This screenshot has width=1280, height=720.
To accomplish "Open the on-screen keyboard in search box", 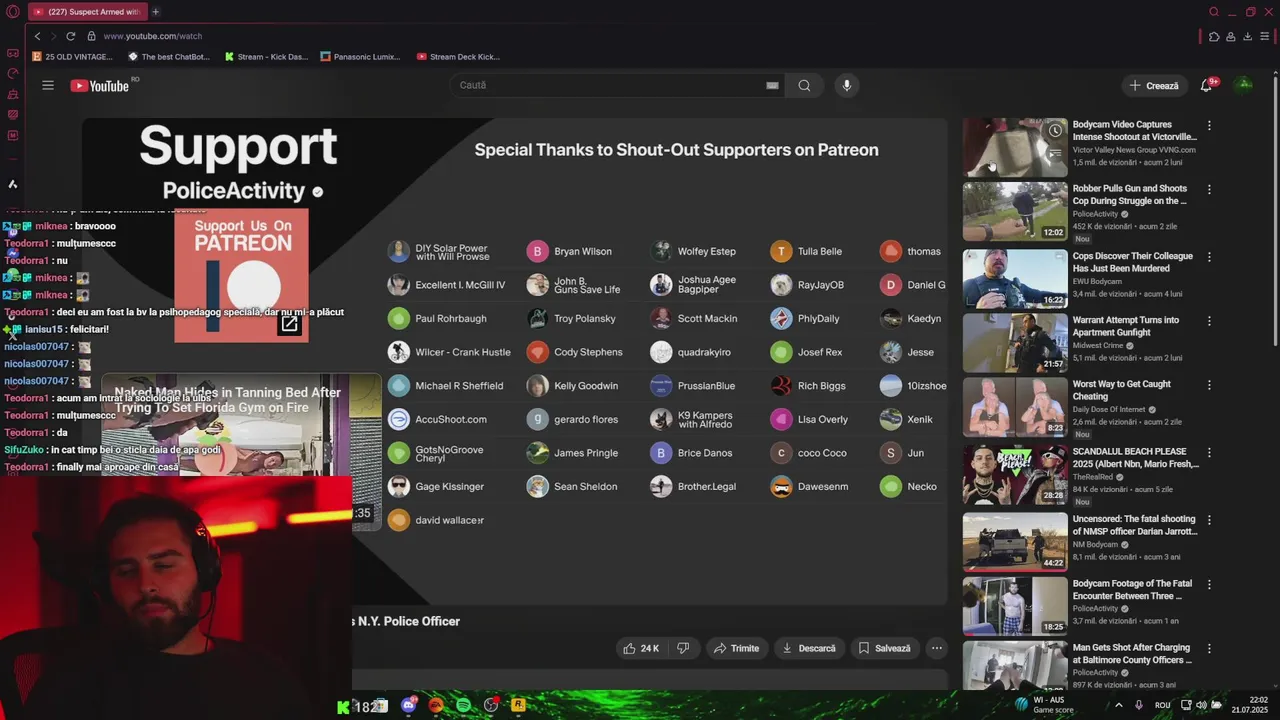I will pos(772,85).
